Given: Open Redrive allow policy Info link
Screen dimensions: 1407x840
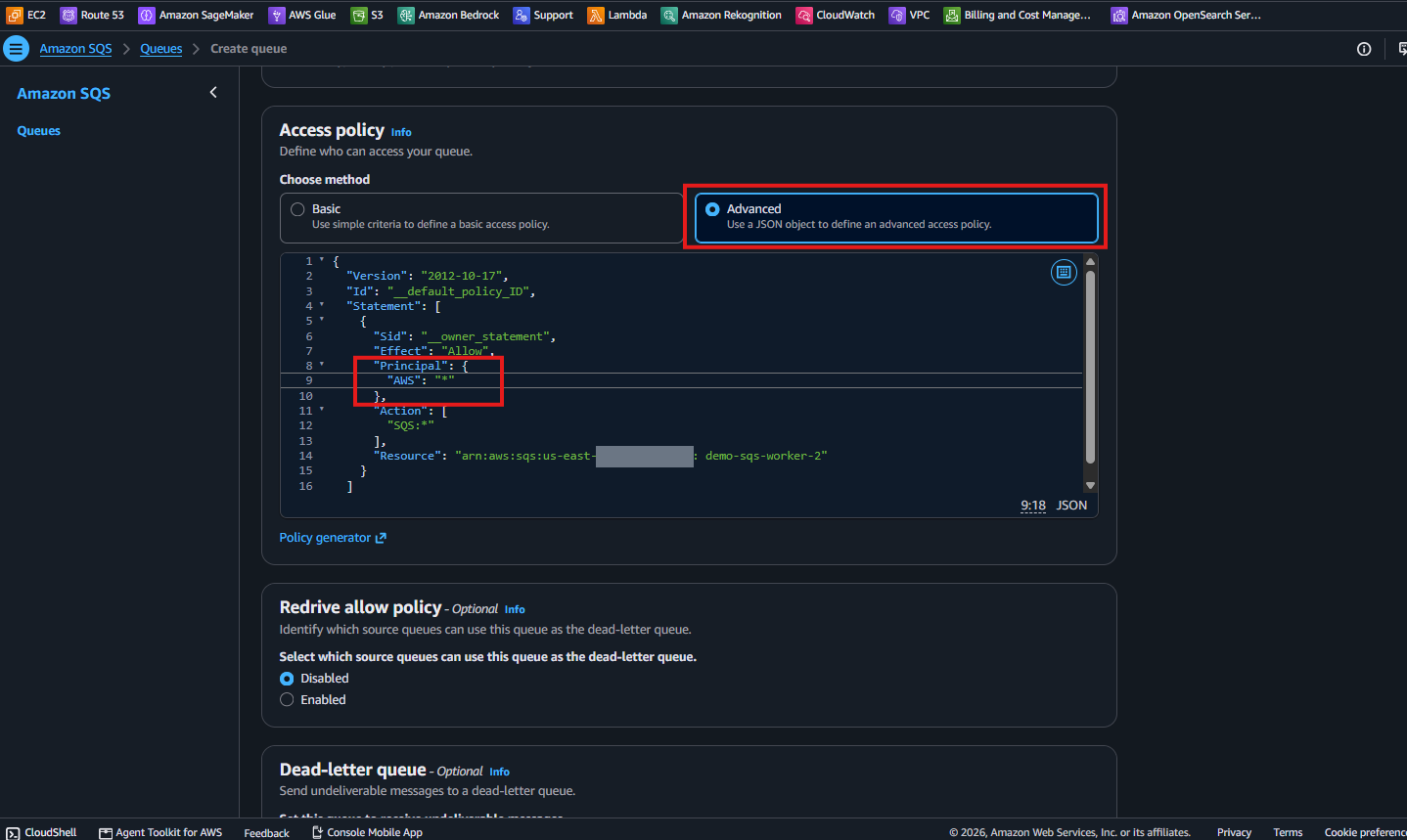Looking at the screenshot, I should point(515,609).
